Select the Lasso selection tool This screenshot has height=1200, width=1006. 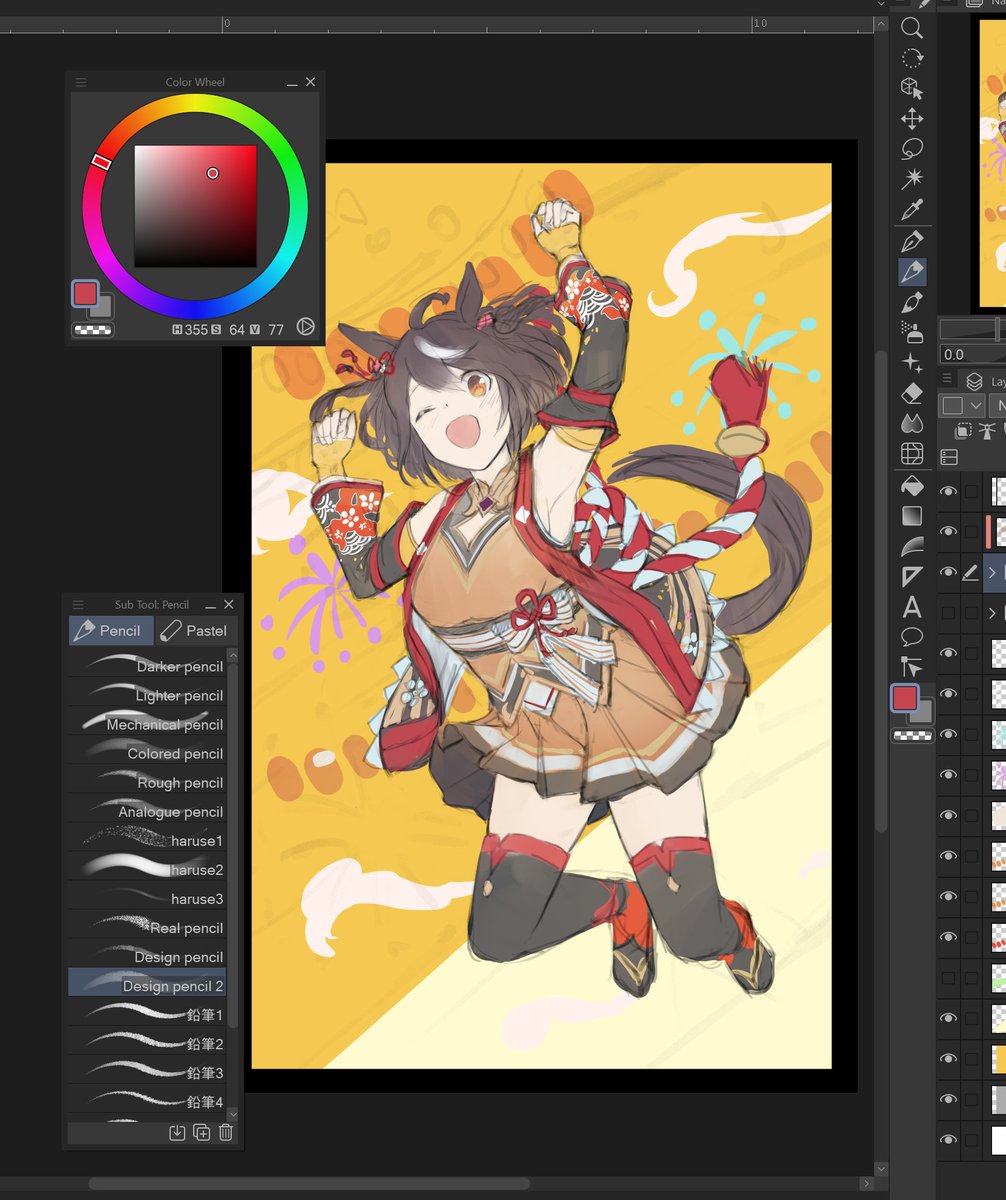coord(912,149)
